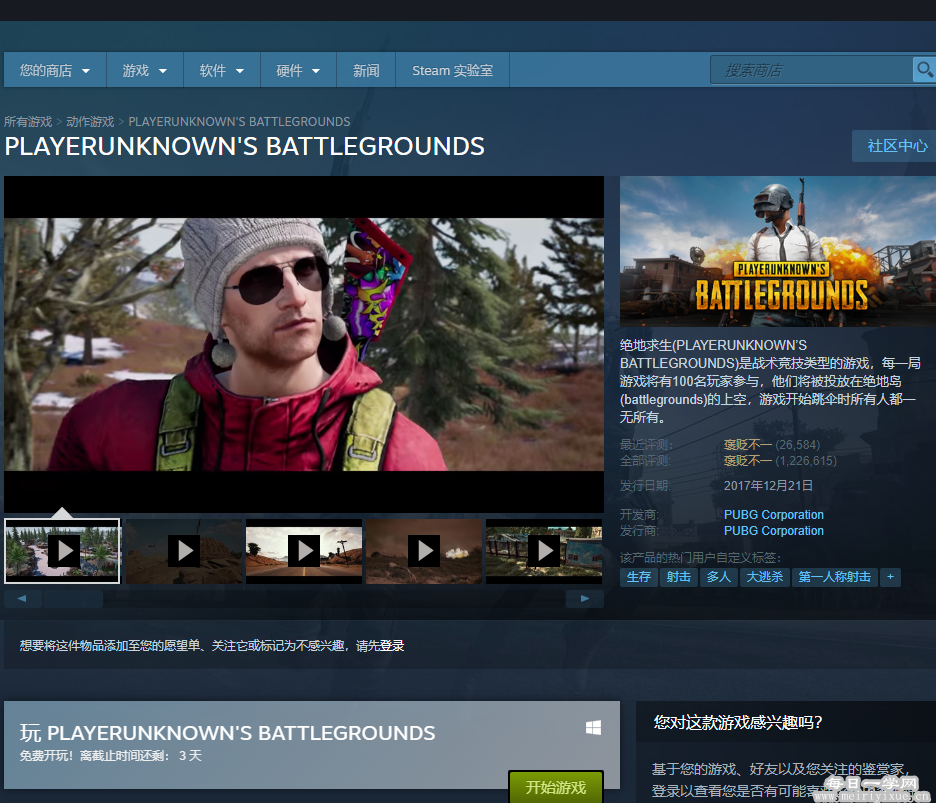The width and height of the screenshot is (936, 803).
Task: Select the 射击 tag
Action: (679, 577)
